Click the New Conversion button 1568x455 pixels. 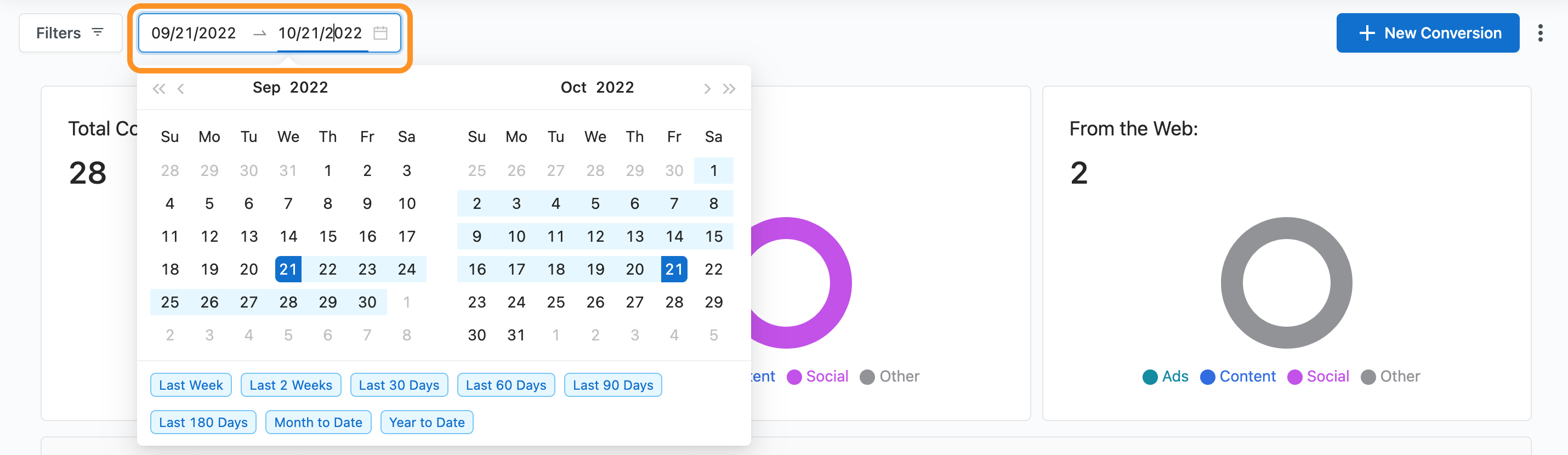[x=1428, y=33]
